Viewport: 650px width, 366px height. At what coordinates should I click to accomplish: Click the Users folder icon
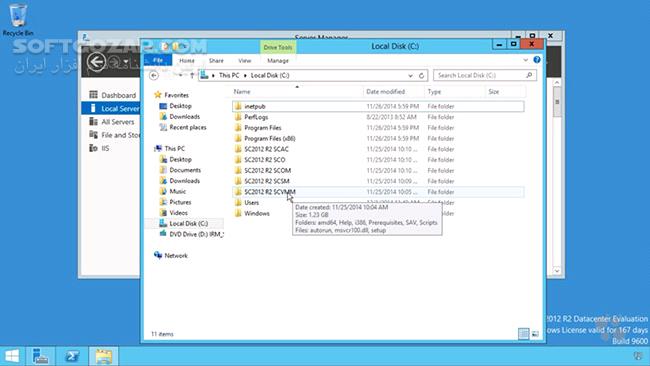(238, 203)
